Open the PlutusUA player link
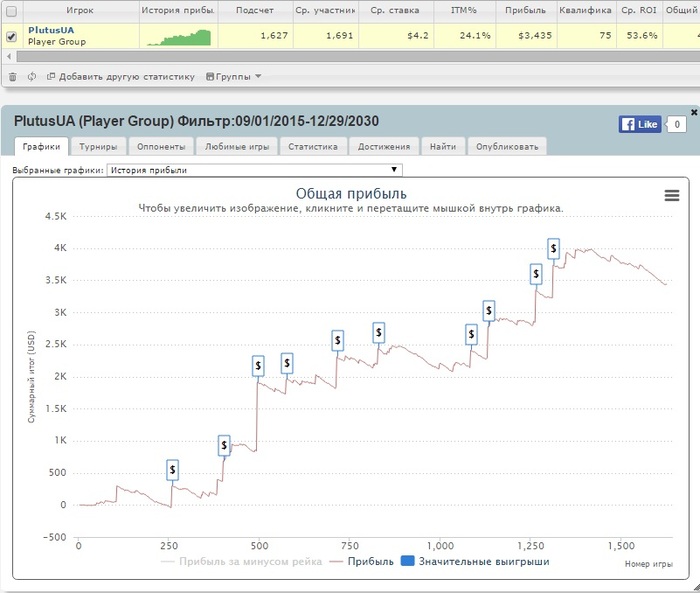Screen dimensions: 700x593 pyautogui.click(x=51, y=30)
